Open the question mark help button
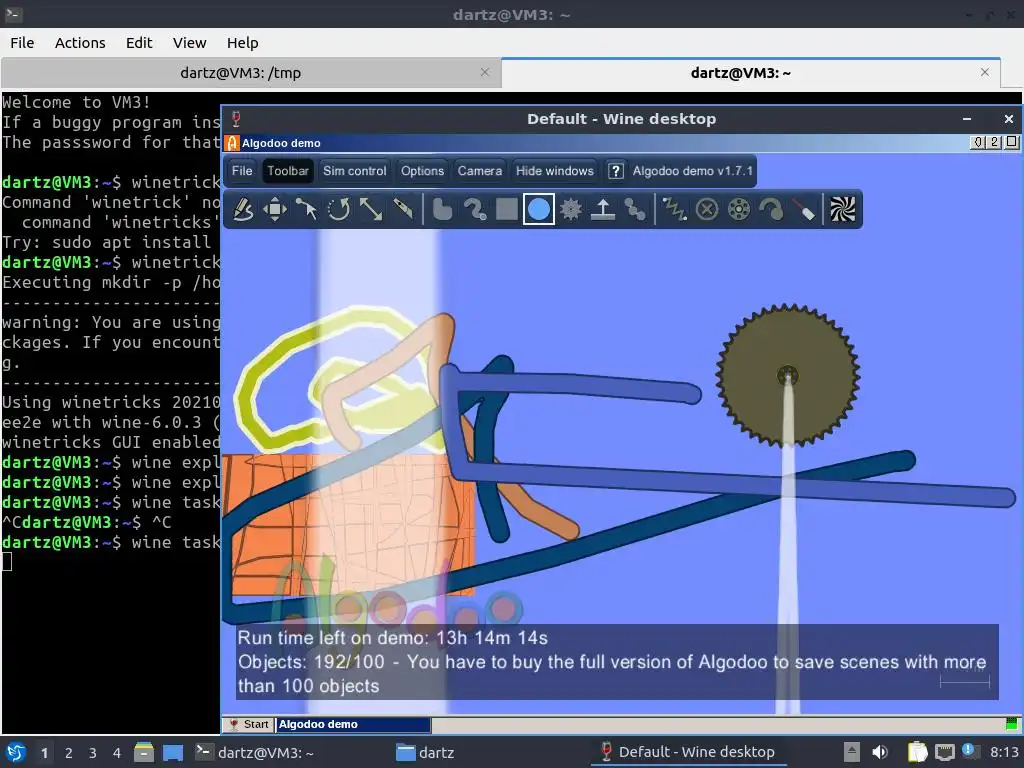 tap(615, 171)
